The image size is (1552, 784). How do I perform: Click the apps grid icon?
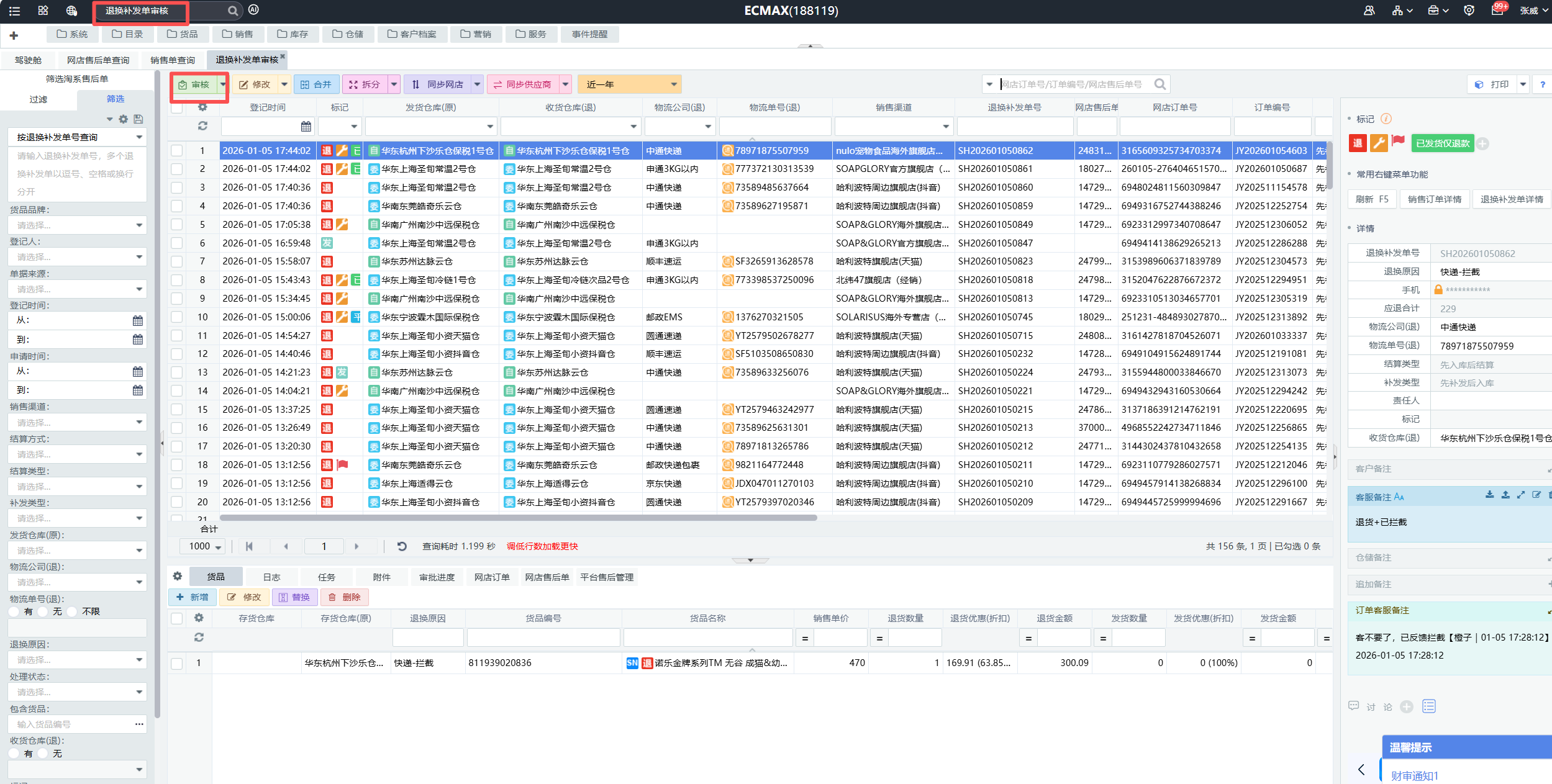[43, 11]
